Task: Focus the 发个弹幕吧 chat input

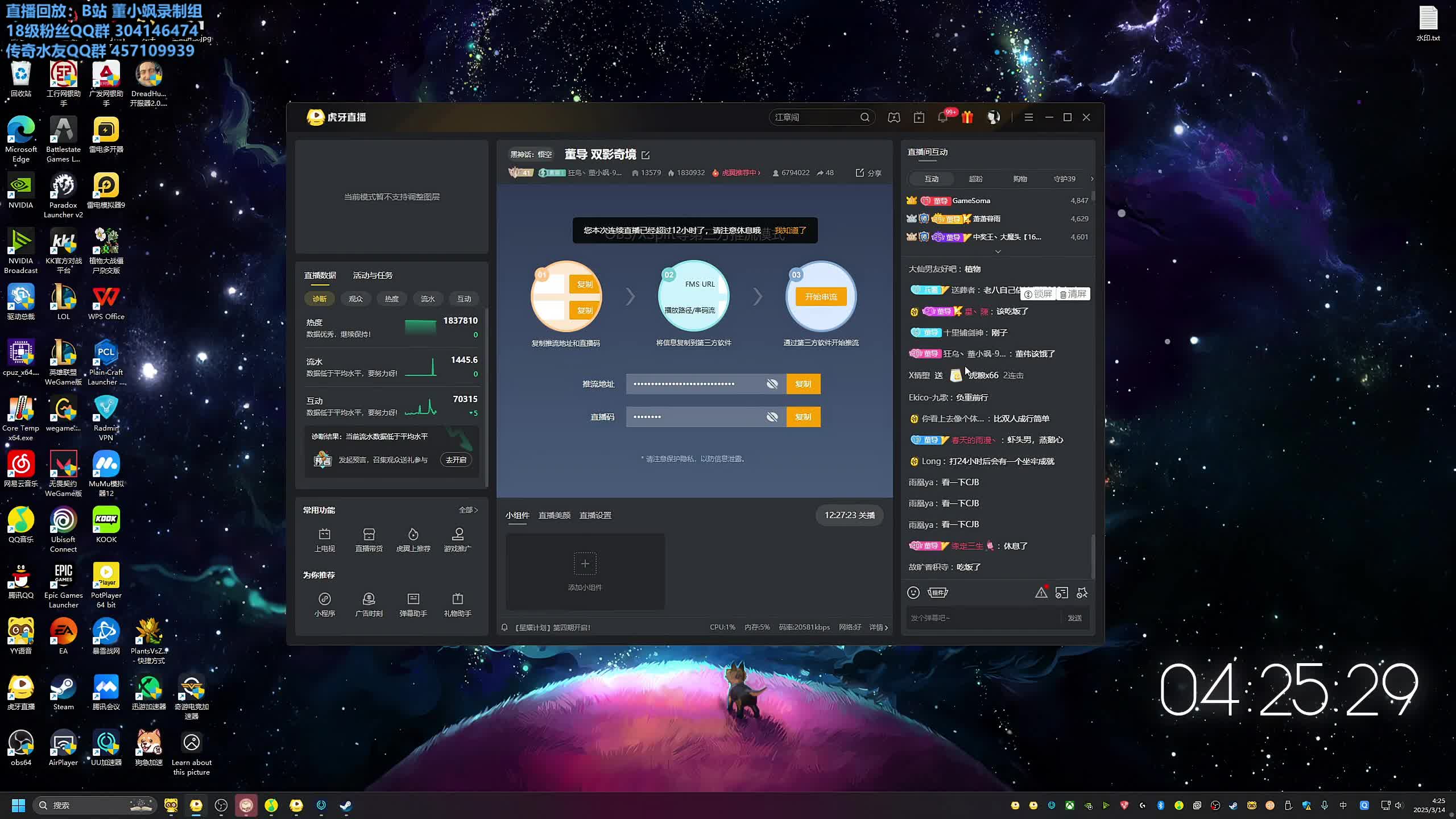Action: pyautogui.click(x=984, y=618)
